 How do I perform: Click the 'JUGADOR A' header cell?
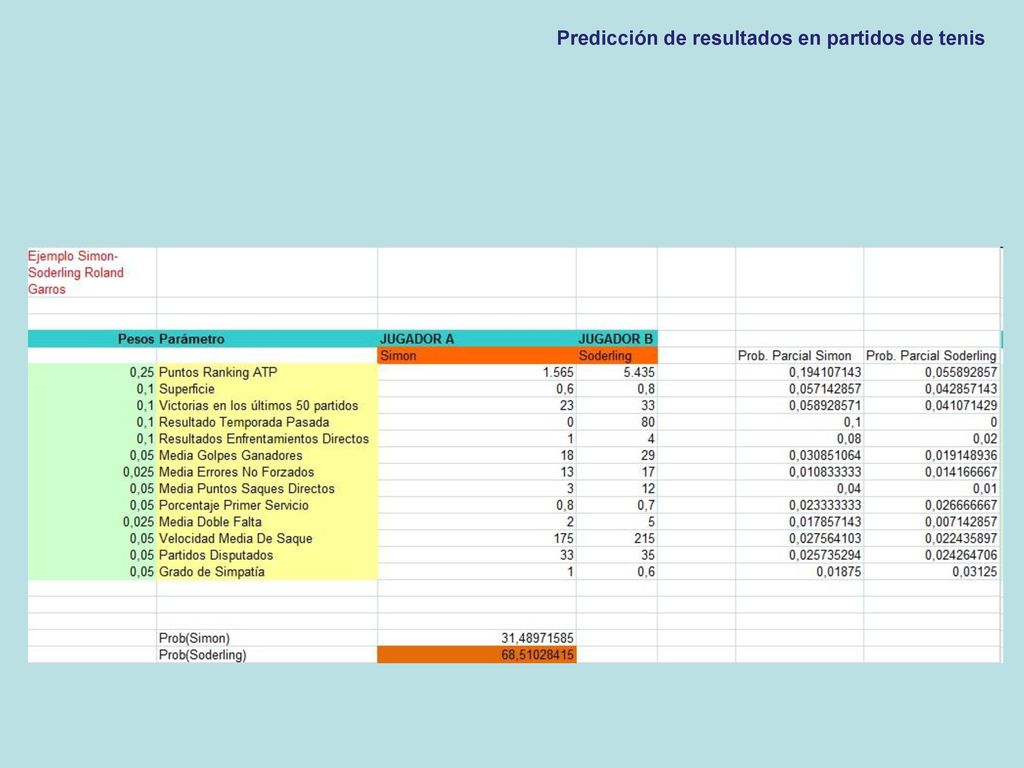[477, 339]
